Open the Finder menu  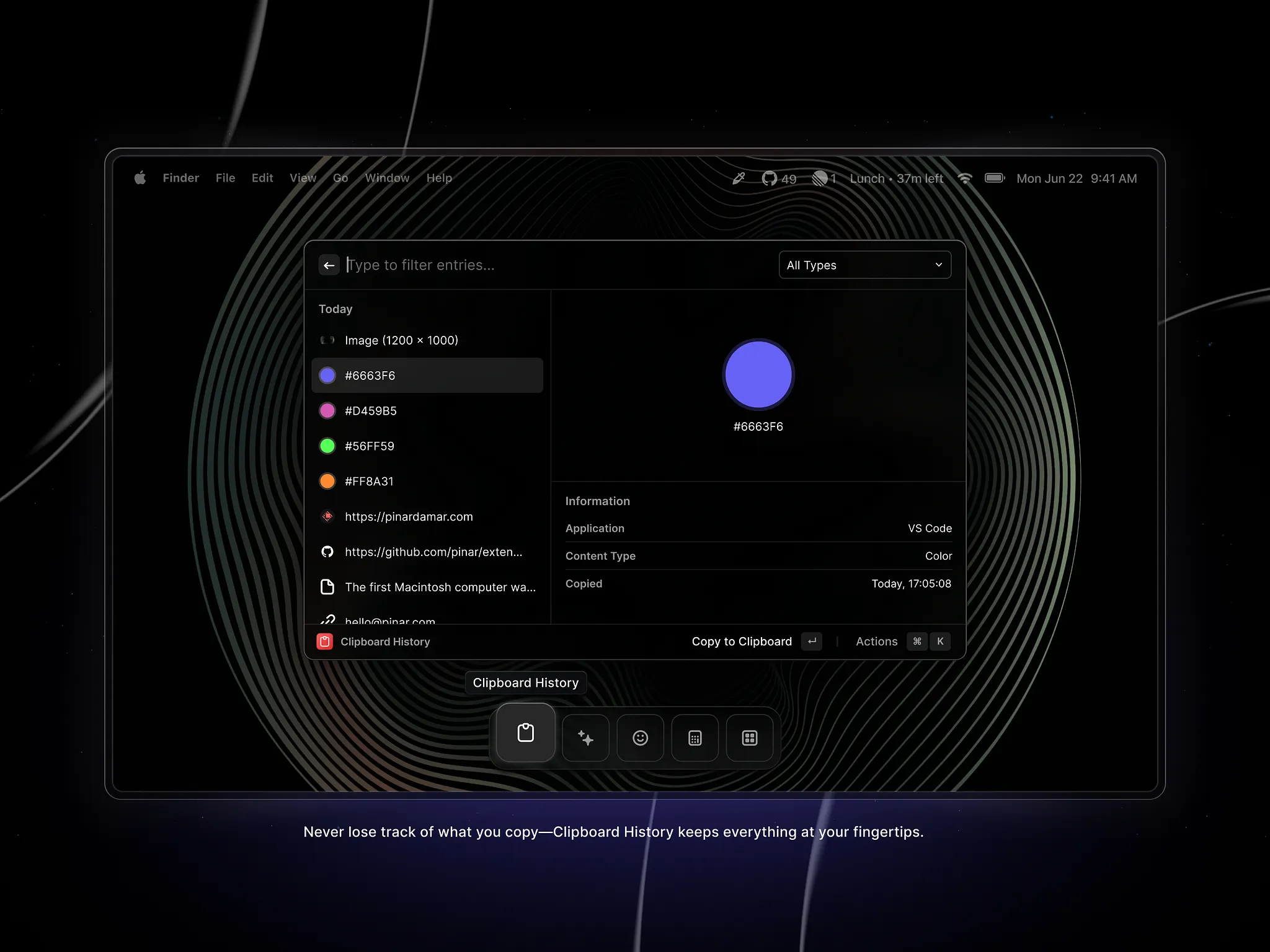coord(180,178)
